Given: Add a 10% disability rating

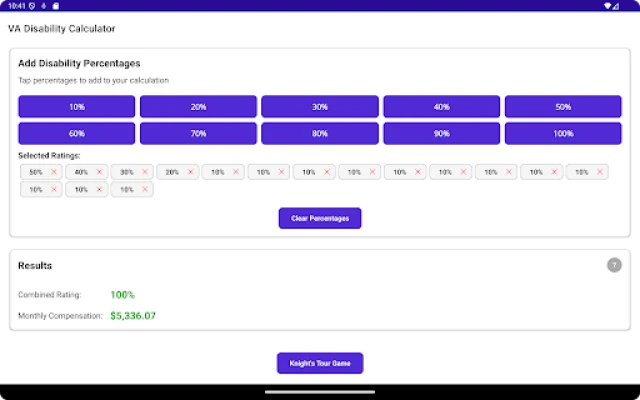Looking at the screenshot, I should coord(77,107).
